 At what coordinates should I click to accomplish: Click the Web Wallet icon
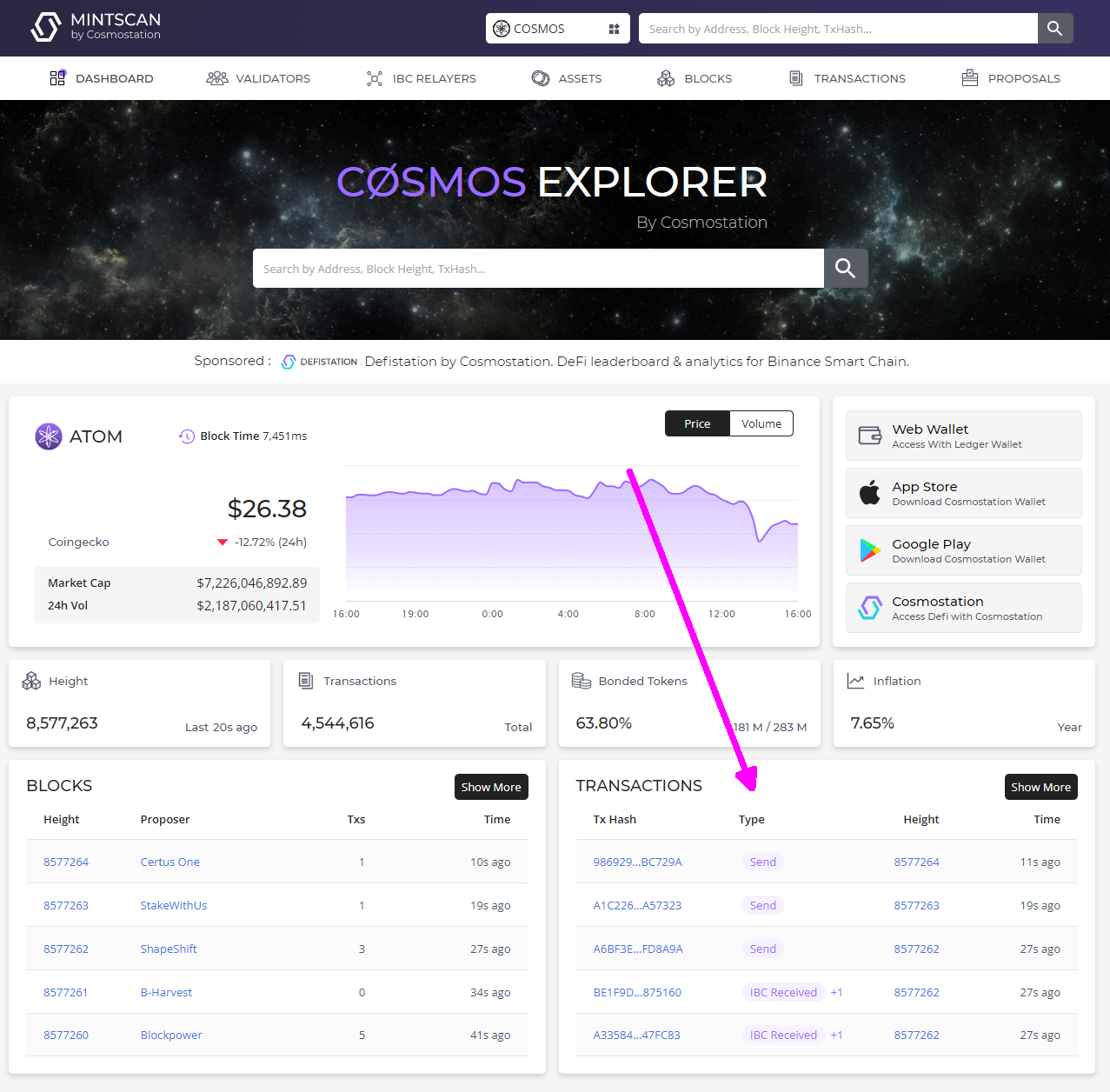pyautogui.click(x=870, y=436)
